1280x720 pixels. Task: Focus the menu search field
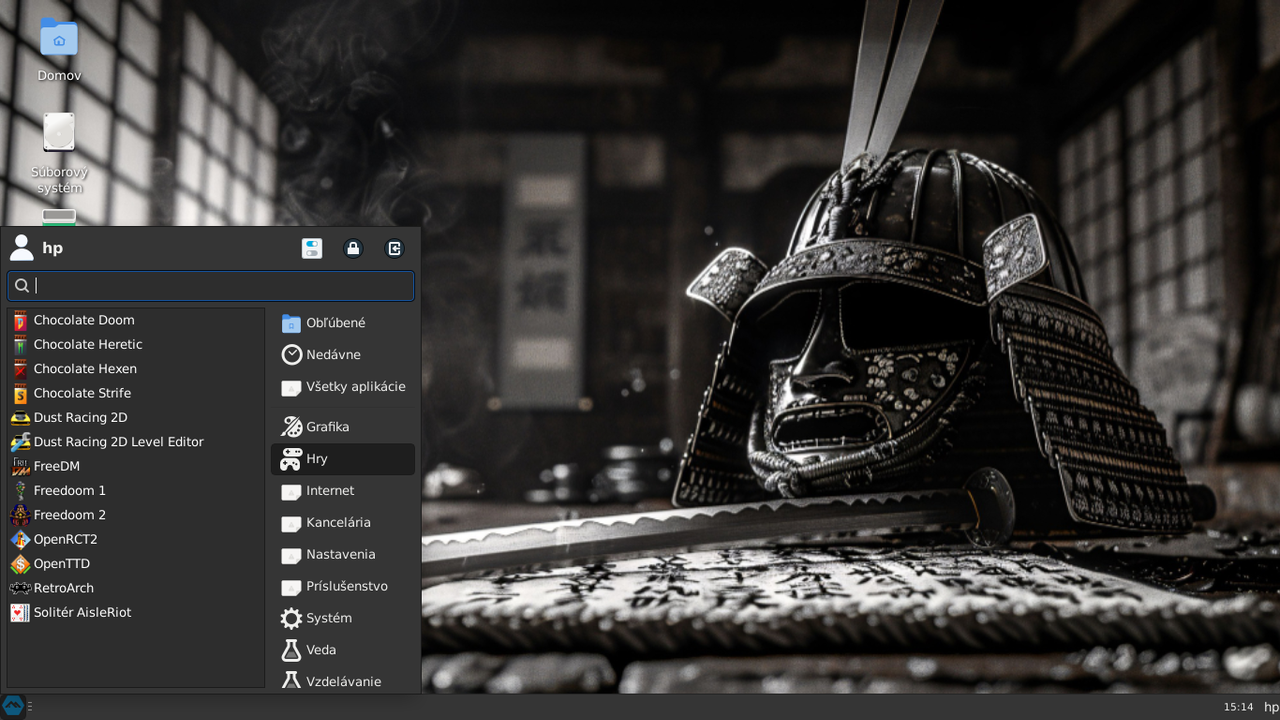(211, 285)
